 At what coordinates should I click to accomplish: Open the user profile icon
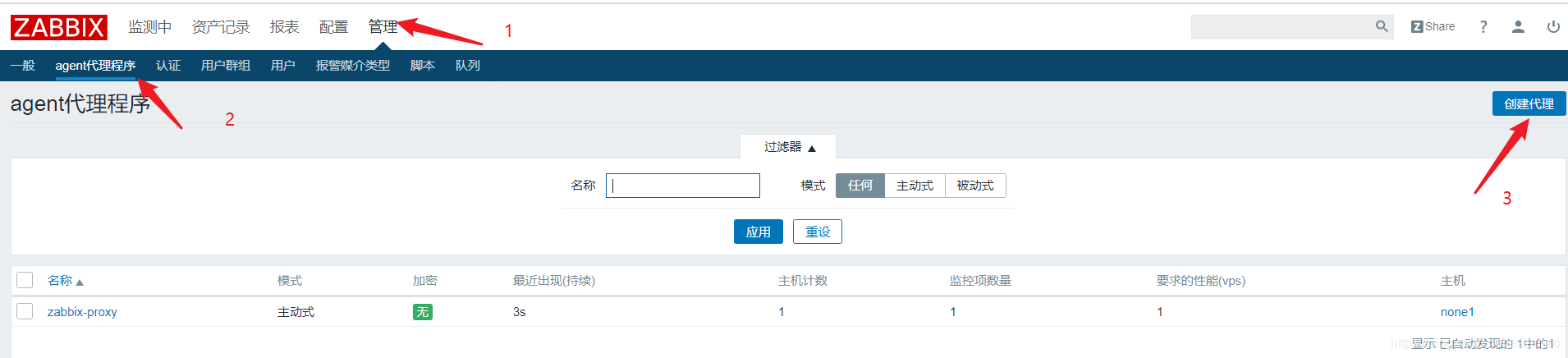[x=1518, y=26]
